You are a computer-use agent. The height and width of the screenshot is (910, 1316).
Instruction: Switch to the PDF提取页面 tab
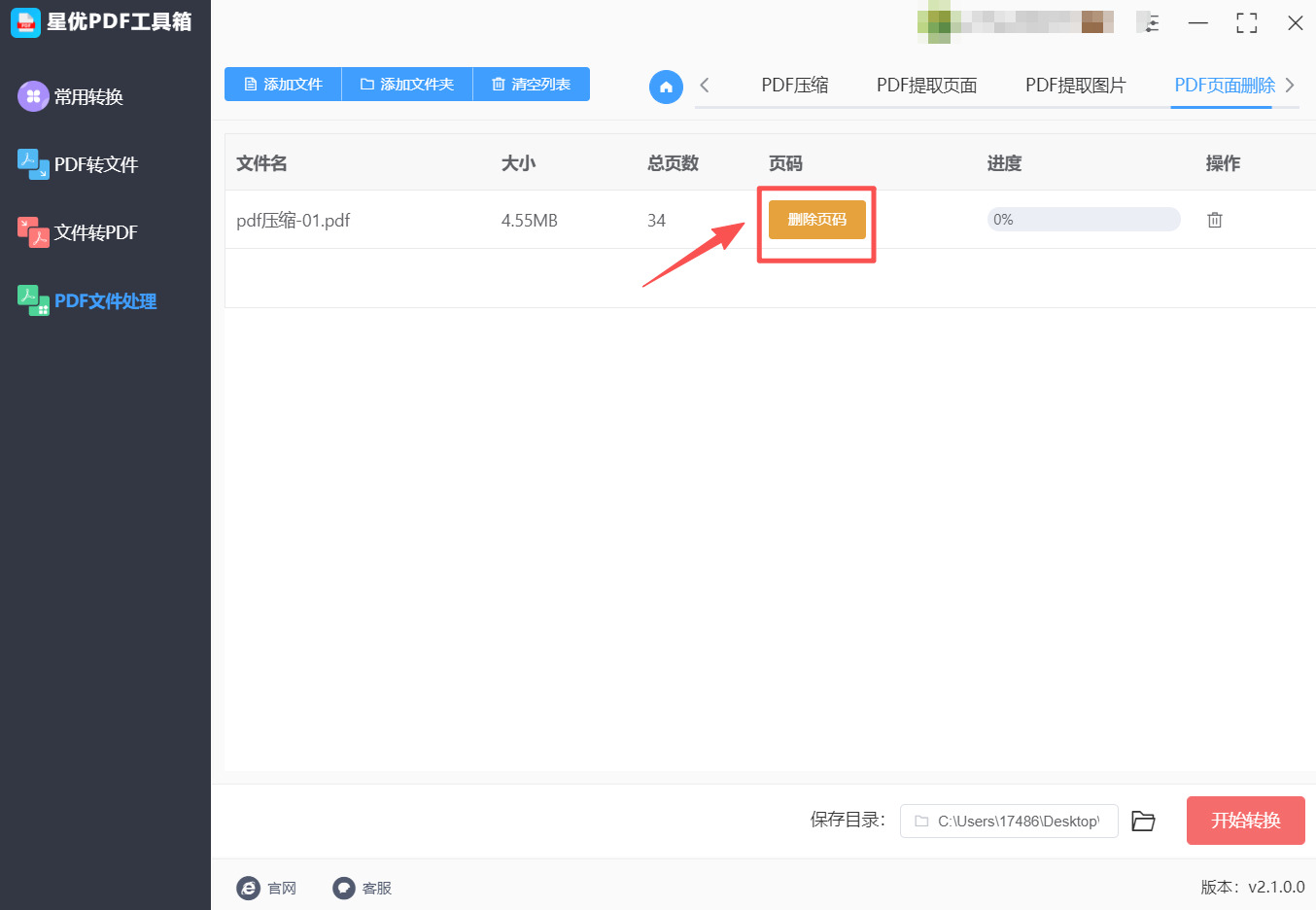point(927,86)
